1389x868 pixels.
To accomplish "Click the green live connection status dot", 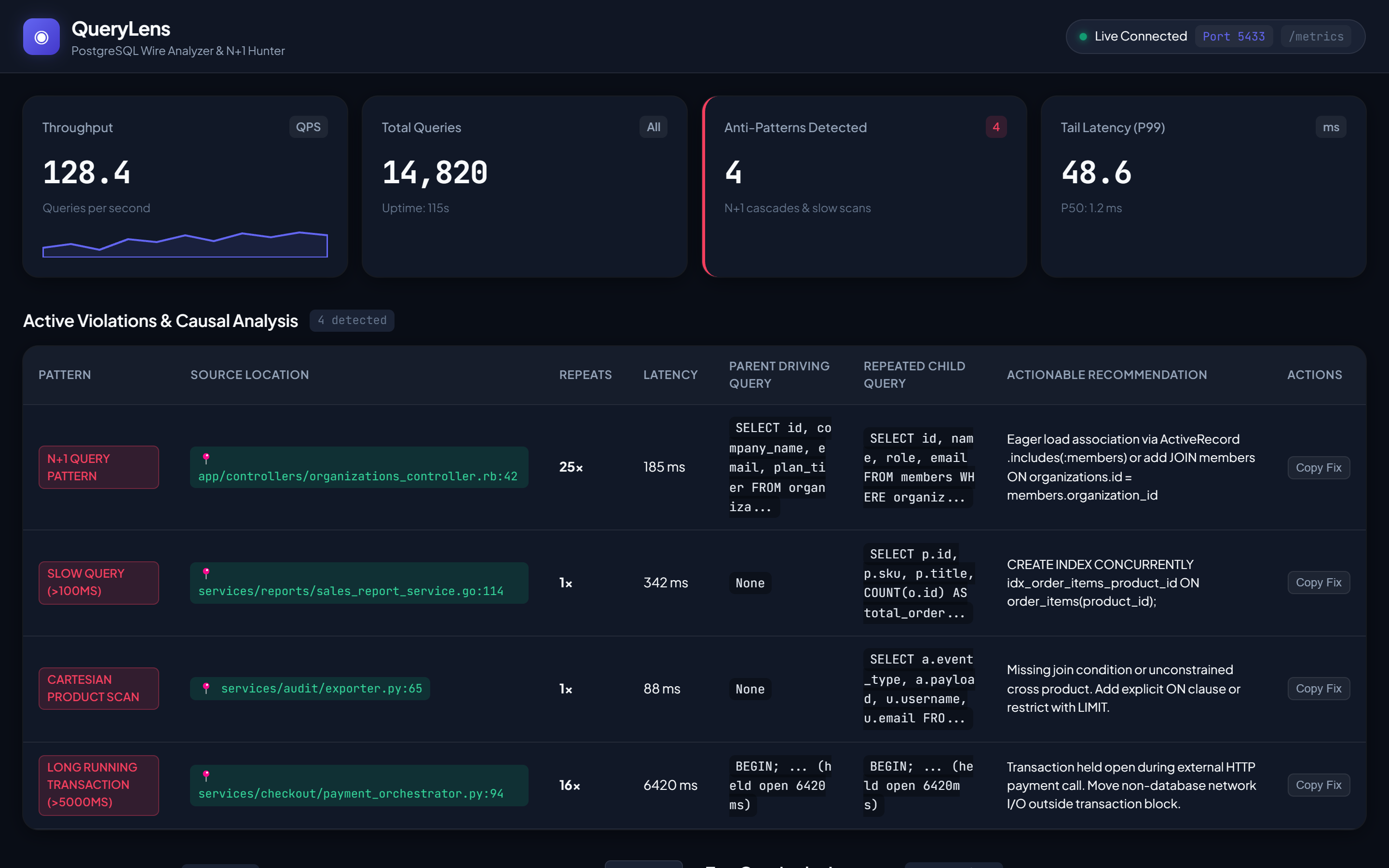I will [x=1082, y=37].
